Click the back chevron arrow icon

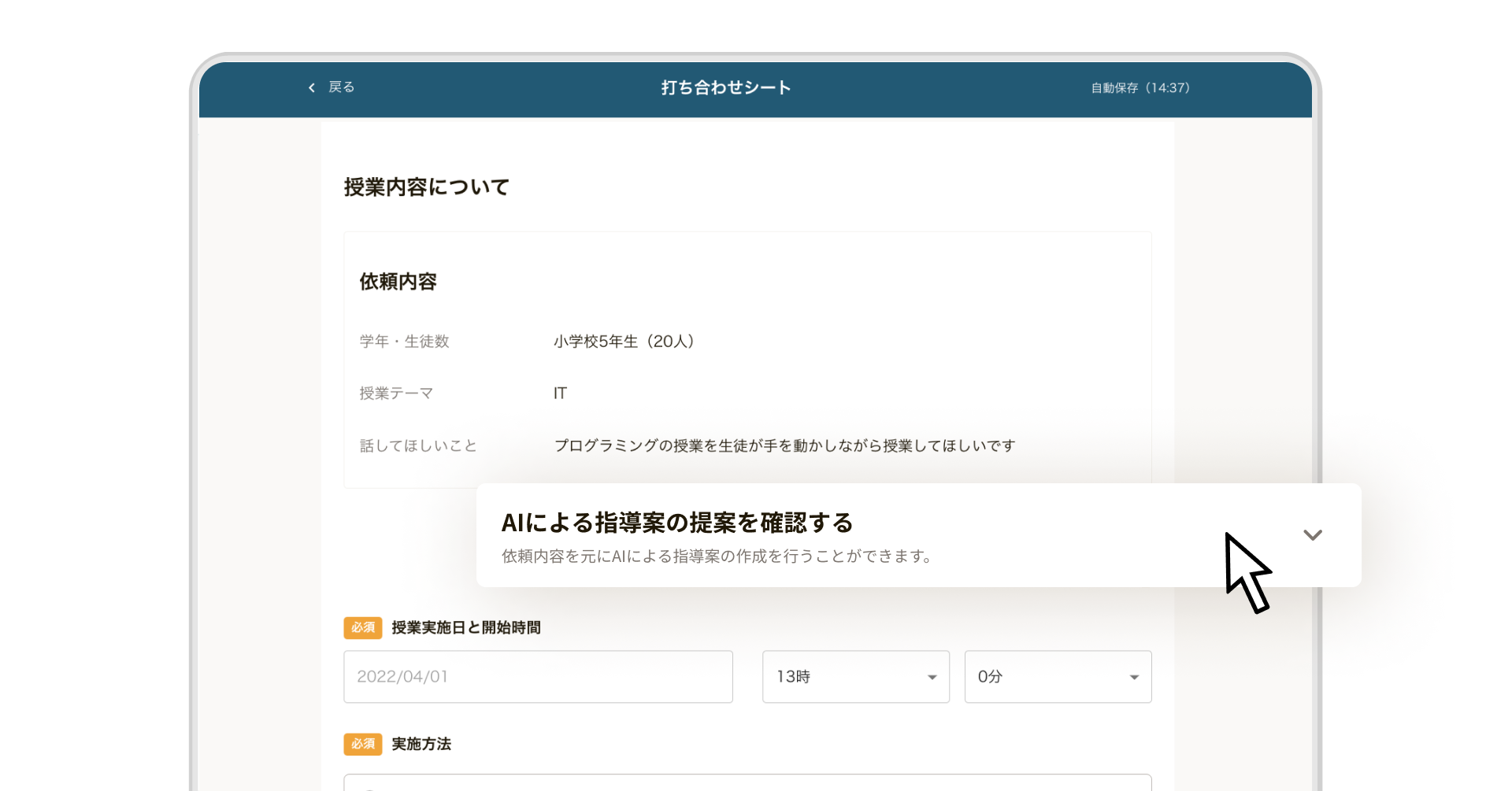pyautogui.click(x=312, y=87)
